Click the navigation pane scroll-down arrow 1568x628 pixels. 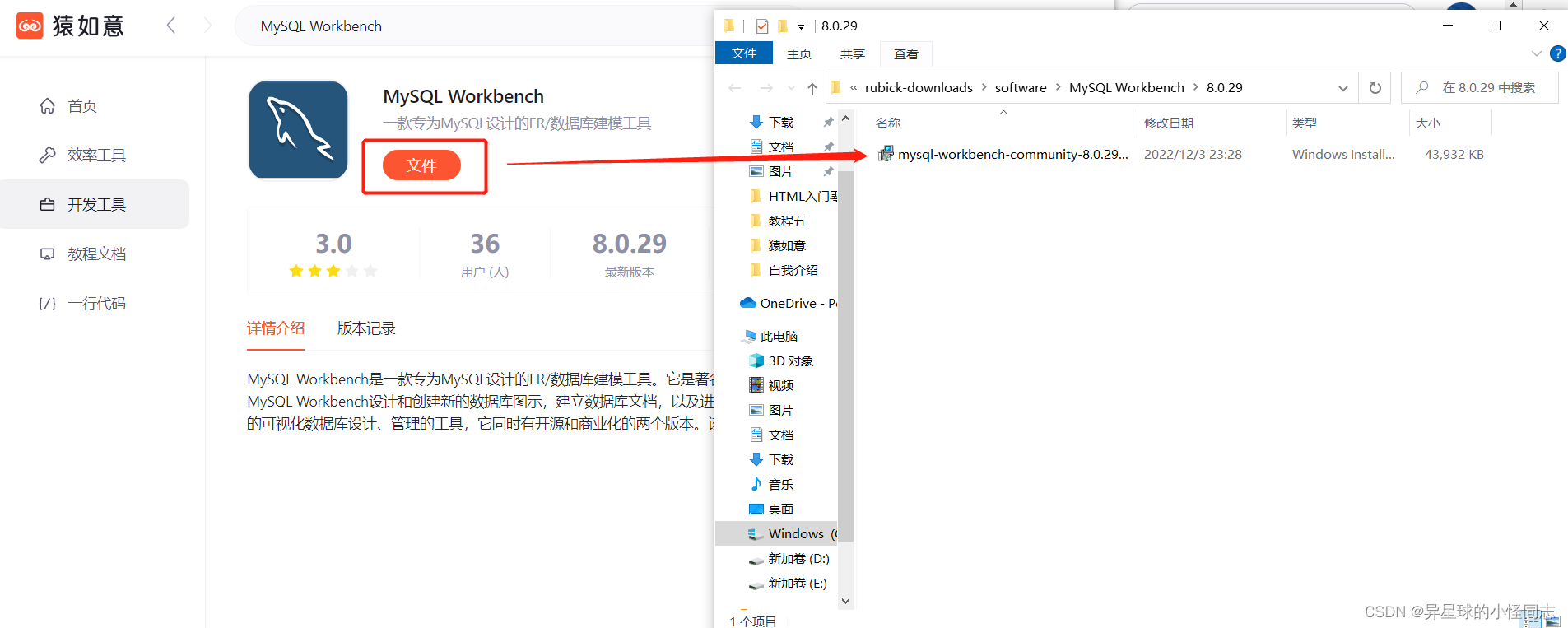tap(845, 601)
